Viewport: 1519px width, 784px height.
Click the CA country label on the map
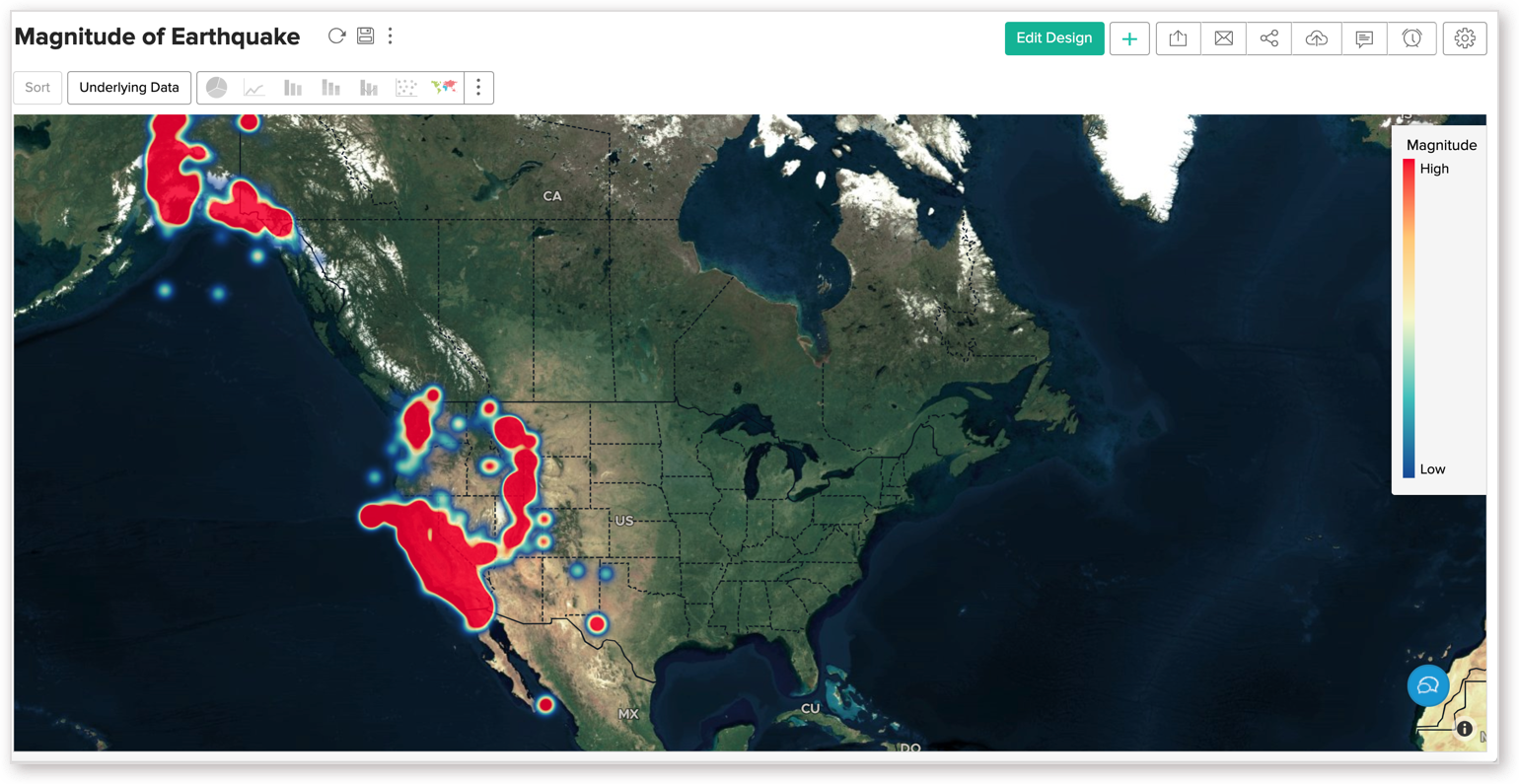coord(552,196)
